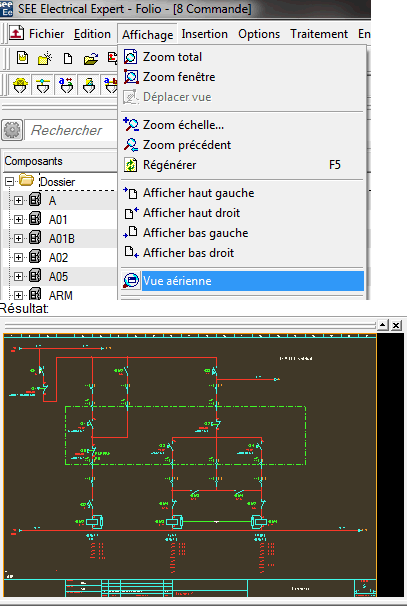Expand the A tree node
Viewport: 407px width, 607px height.
[18, 200]
